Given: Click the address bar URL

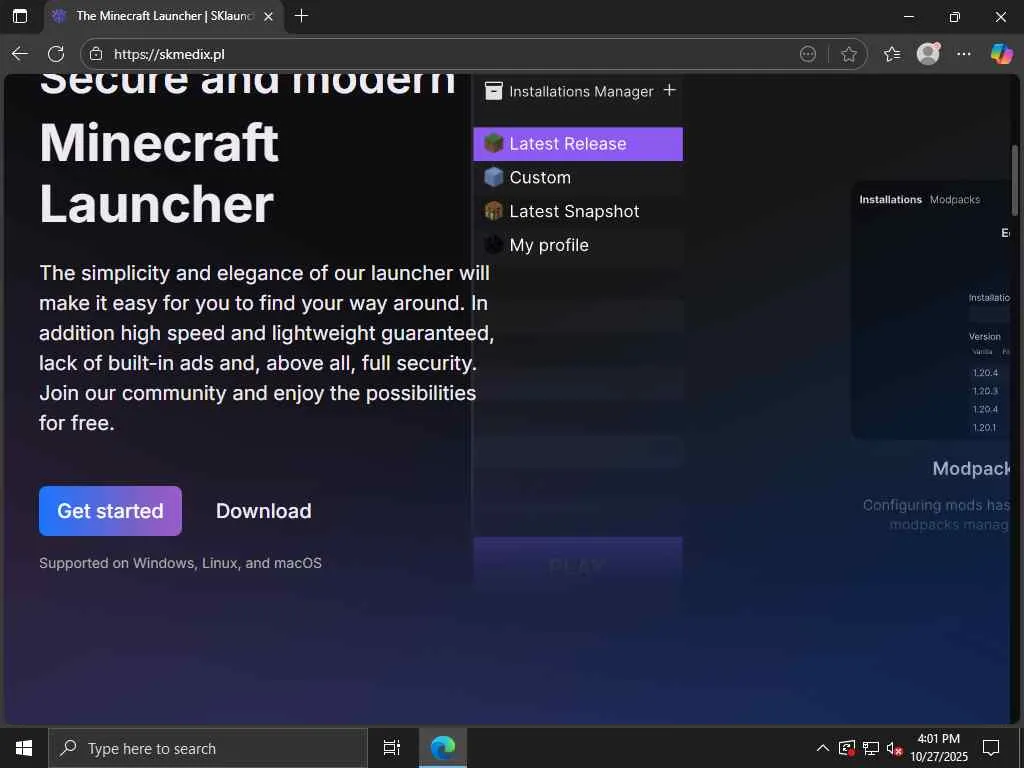Looking at the screenshot, I should pyautogui.click(x=169, y=54).
